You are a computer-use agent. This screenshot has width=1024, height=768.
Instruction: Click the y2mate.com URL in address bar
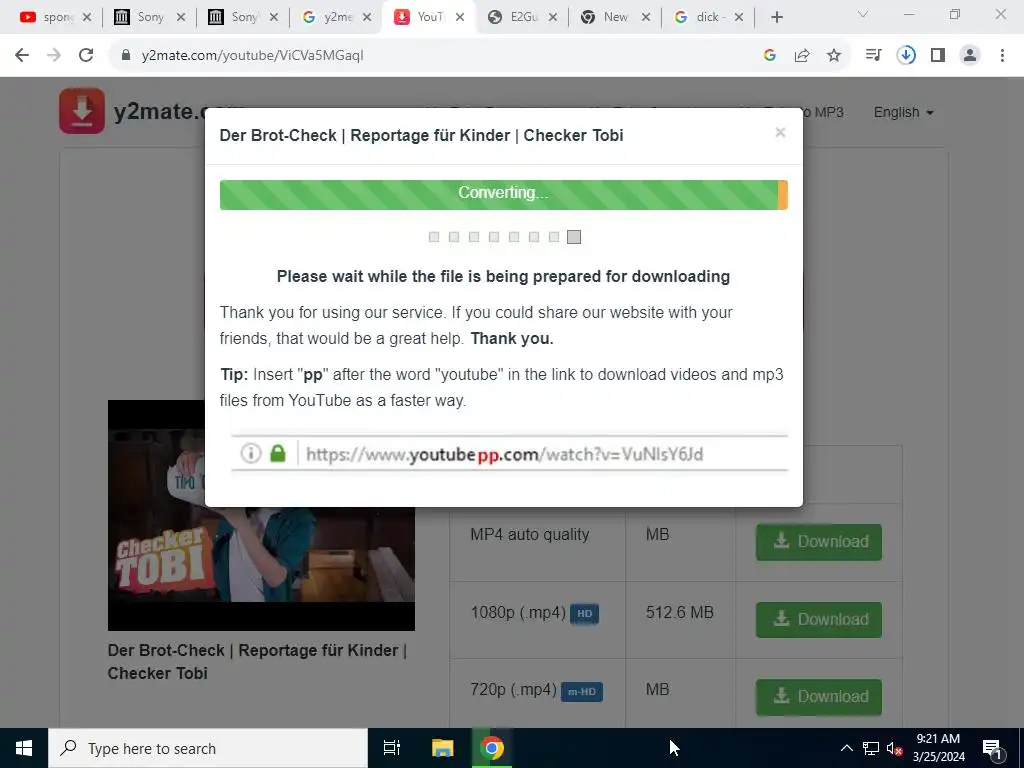coord(252,56)
